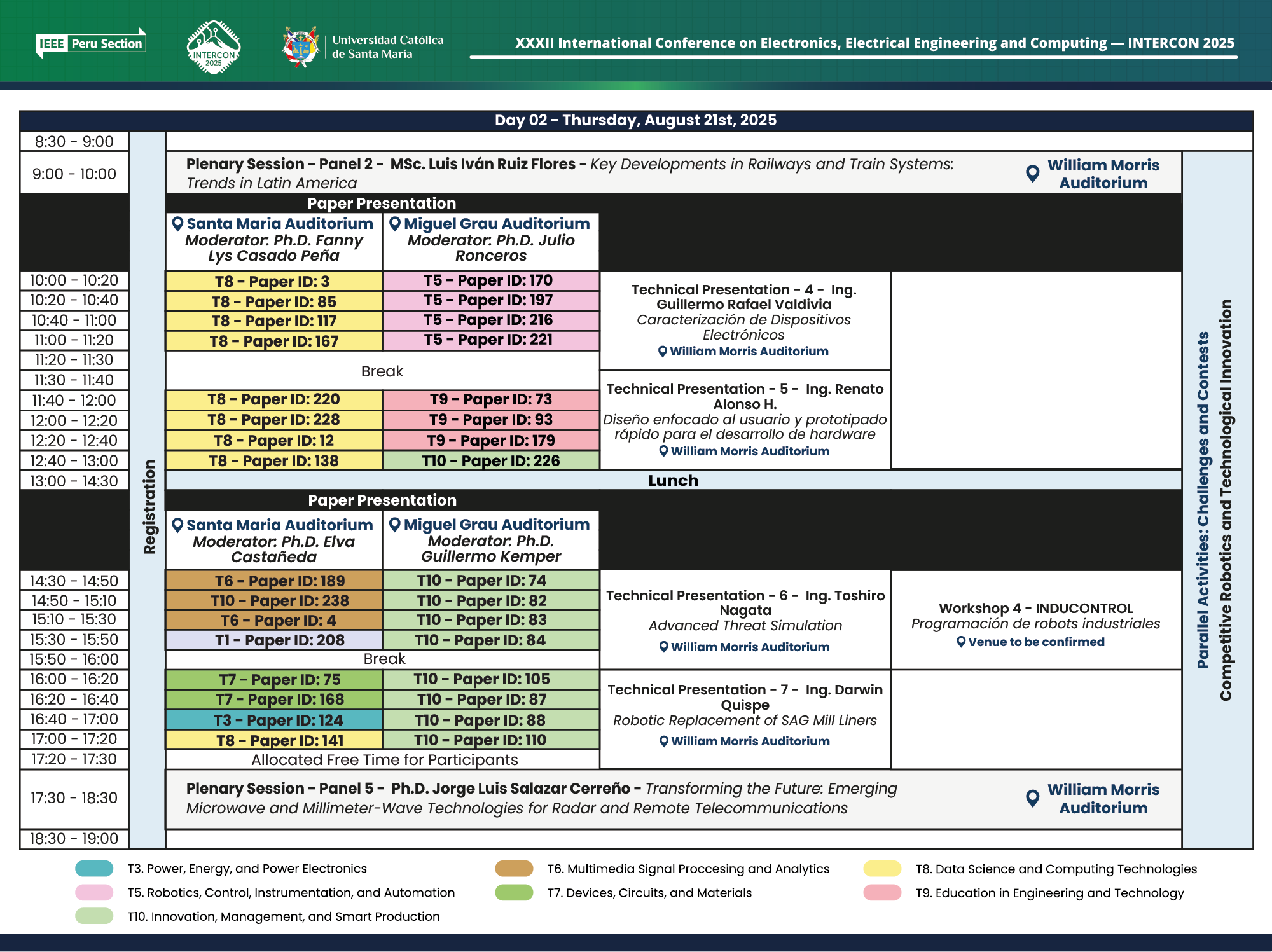Click salmon T9 Education legend swatch
1272x952 pixels.
(883, 893)
